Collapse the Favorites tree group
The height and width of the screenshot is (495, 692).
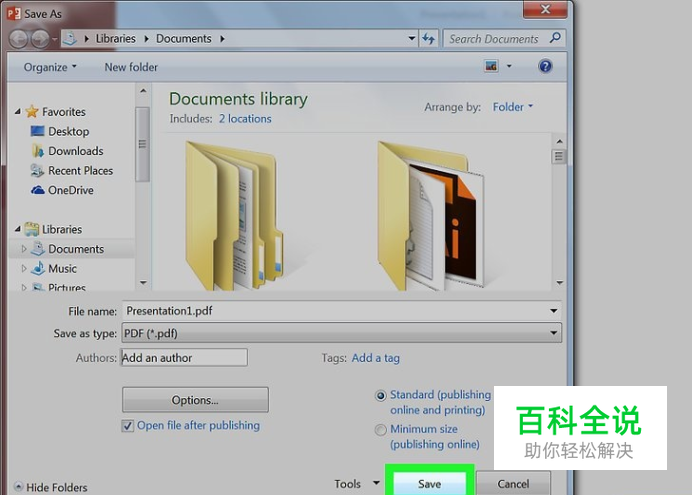click(x=18, y=112)
